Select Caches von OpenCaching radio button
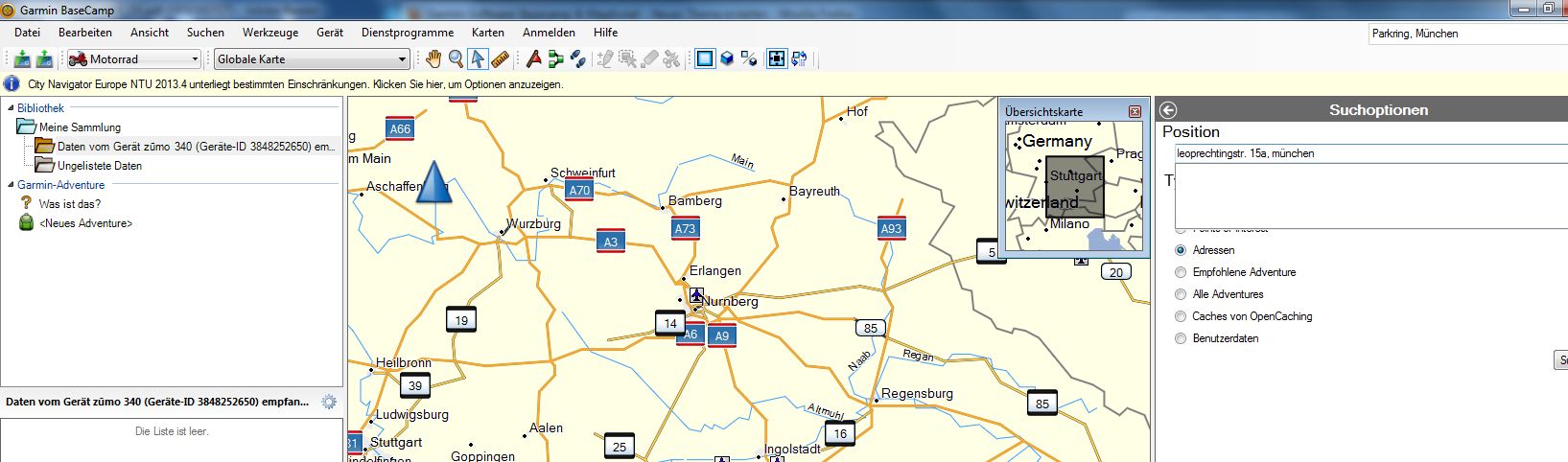This screenshot has width=1568, height=462. tap(1181, 316)
